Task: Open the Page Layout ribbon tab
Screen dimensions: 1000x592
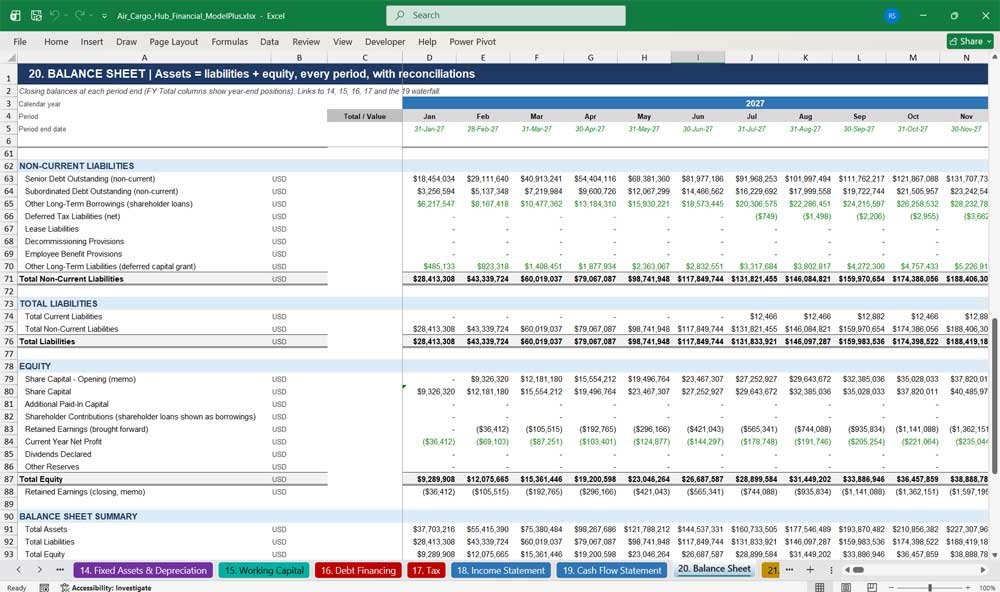Action: pos(173,41)
